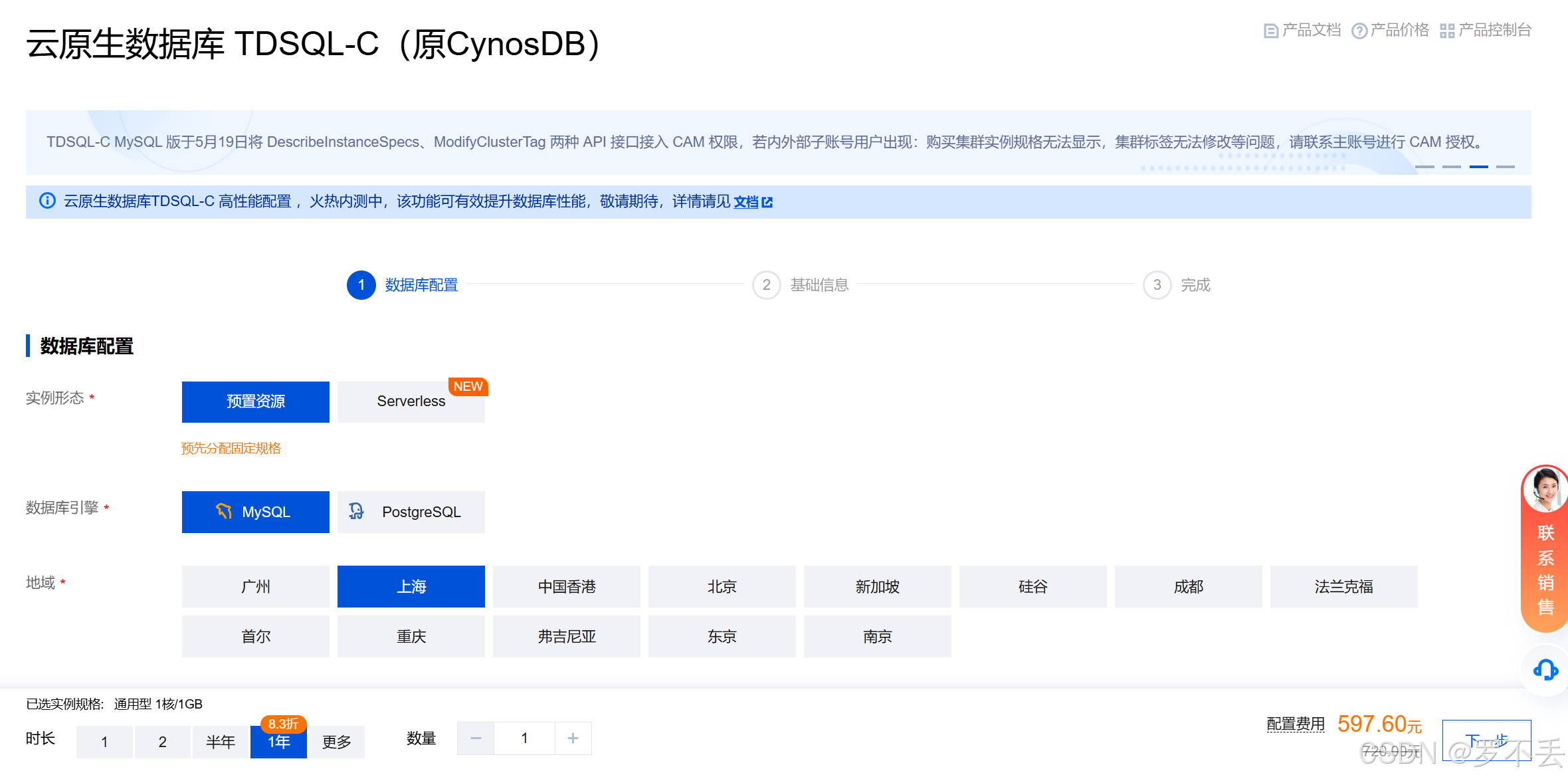The image size is (1568, 779).
Task: Click the TDSQL-C MySQL CAM announcement banner
Action: pos(779,142)
